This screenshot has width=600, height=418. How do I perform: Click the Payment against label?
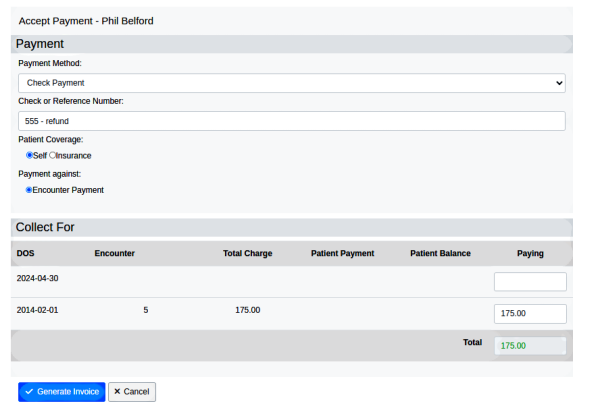pyautogui.click(x=50, y=174)
